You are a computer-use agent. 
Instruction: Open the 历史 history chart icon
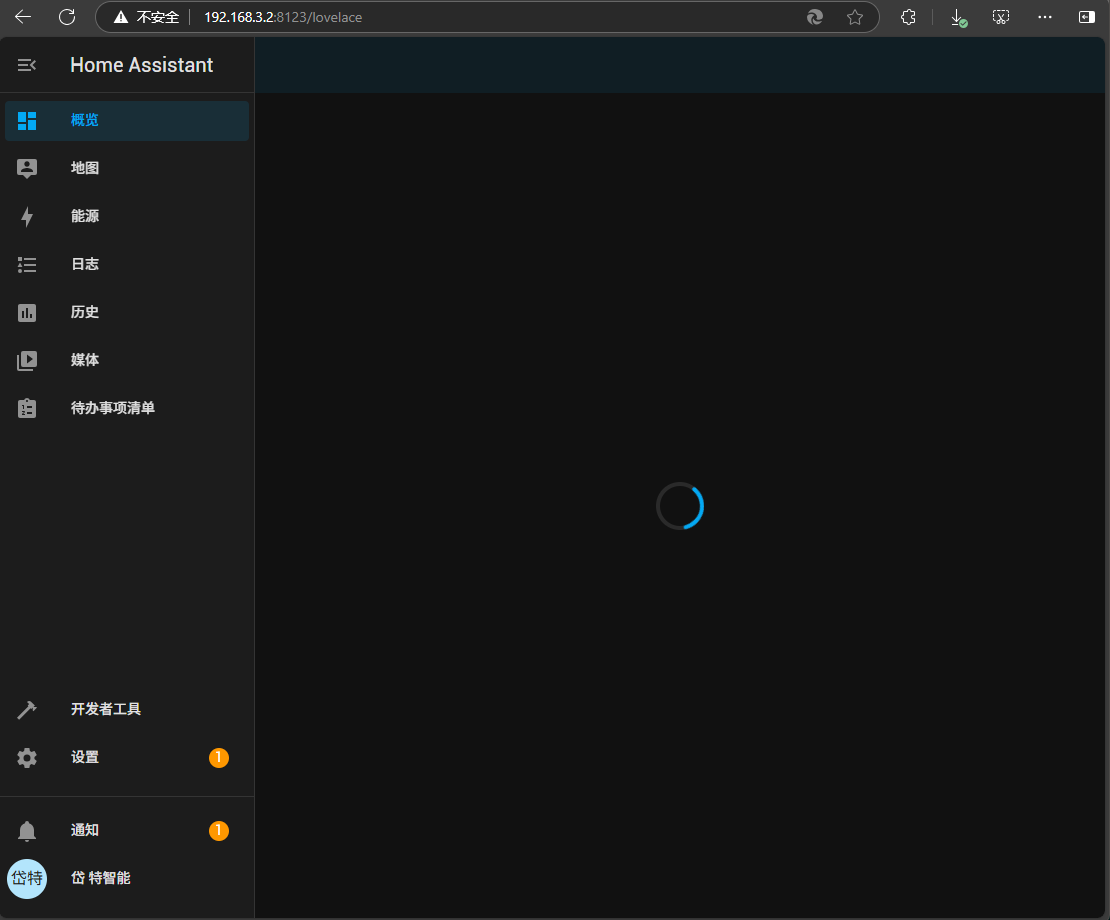coord(27,313)
